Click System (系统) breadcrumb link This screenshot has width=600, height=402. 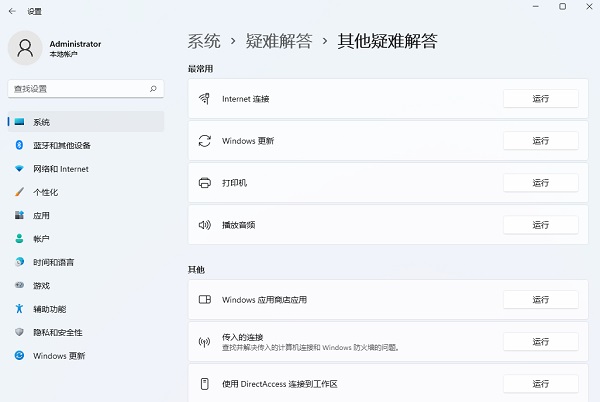pos(204,41)
